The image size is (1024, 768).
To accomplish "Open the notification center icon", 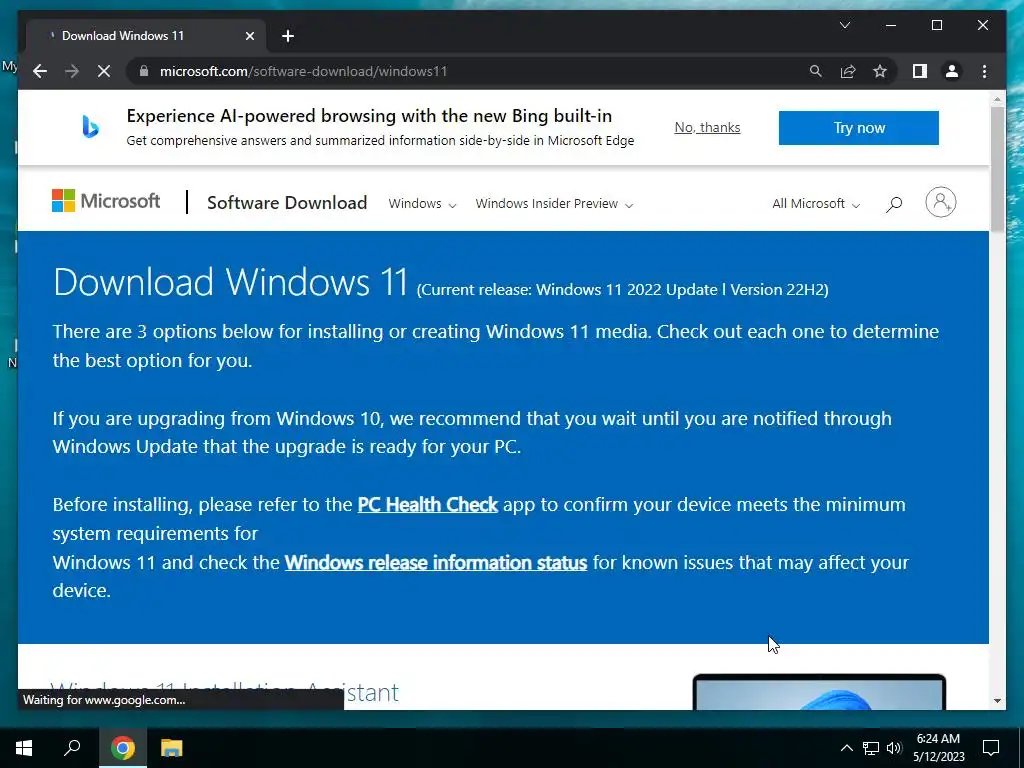I will pos(991,748).
